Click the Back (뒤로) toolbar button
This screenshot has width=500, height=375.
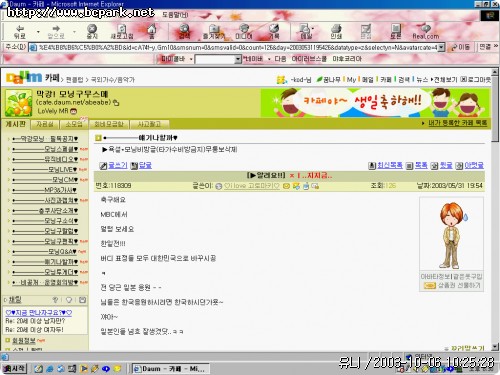19,32
